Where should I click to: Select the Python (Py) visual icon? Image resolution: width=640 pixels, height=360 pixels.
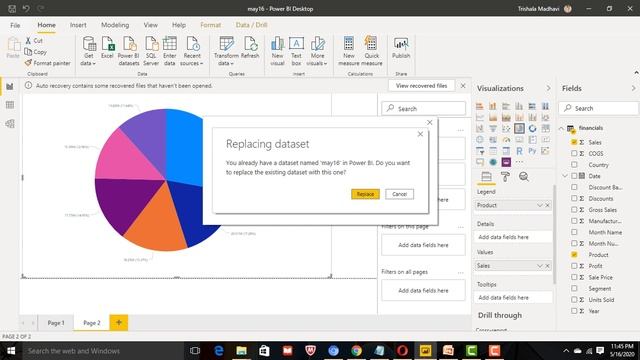click(532, 151)
